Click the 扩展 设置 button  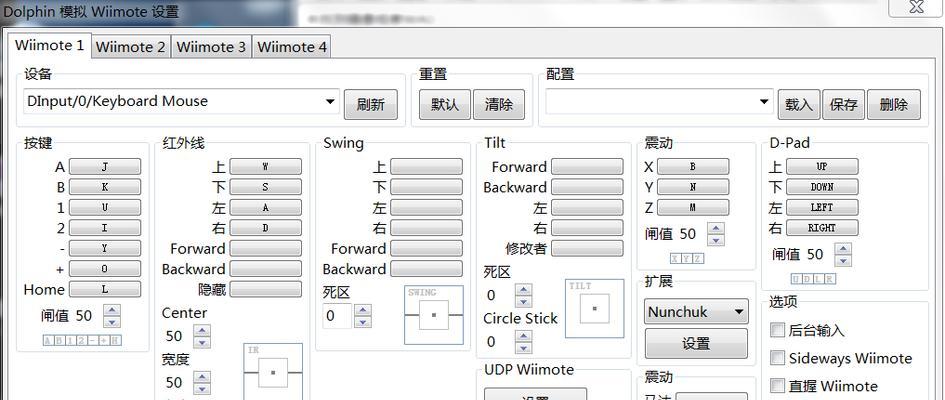[x=696, y=343]
